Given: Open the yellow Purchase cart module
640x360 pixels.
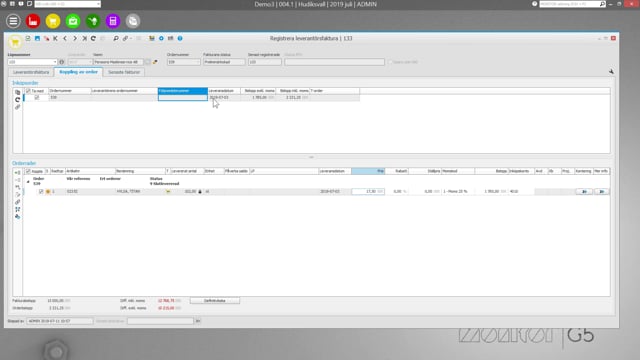Looking at the screenshot, I should (53, 21).
